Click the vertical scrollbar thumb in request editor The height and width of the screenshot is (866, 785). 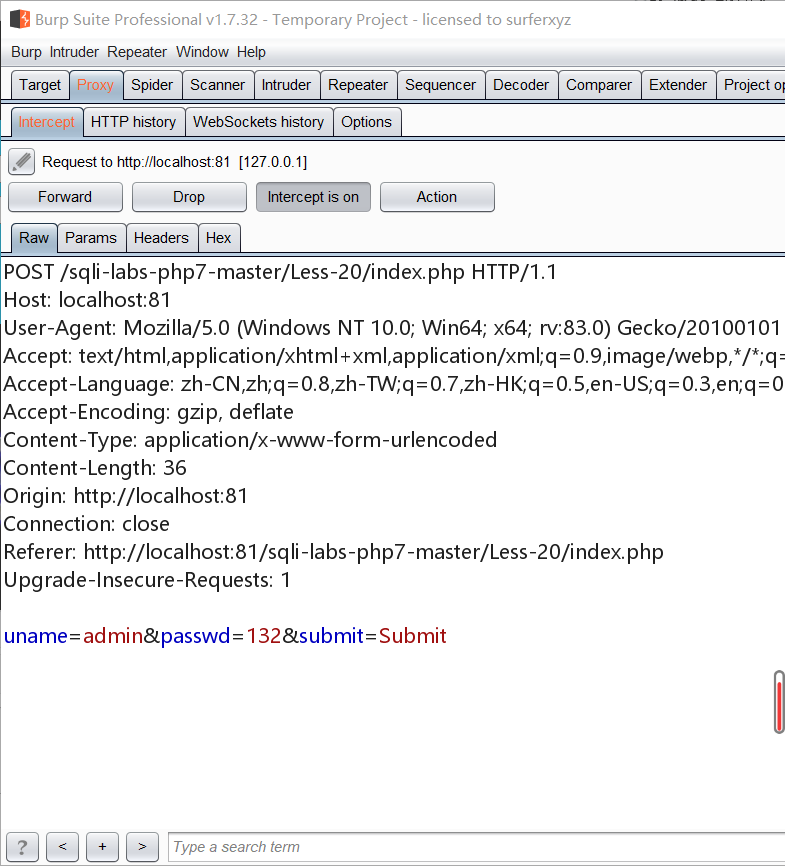(x=779, y=702)
